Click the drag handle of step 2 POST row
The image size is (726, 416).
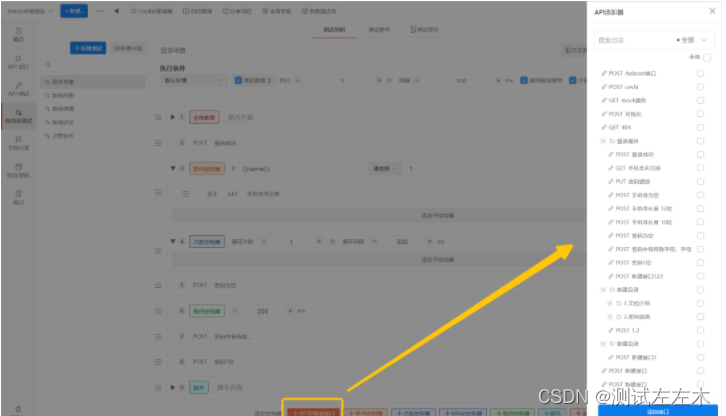(158, 143)
